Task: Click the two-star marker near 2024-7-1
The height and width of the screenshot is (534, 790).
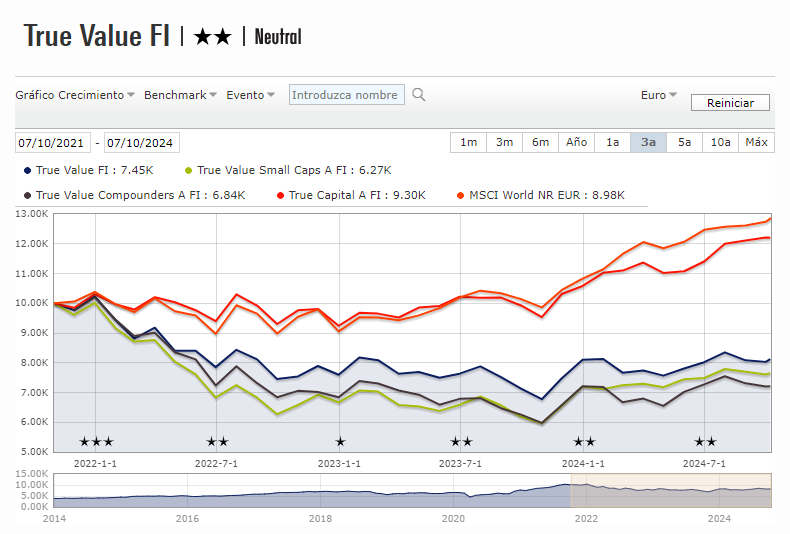Action: click(705, 442)
